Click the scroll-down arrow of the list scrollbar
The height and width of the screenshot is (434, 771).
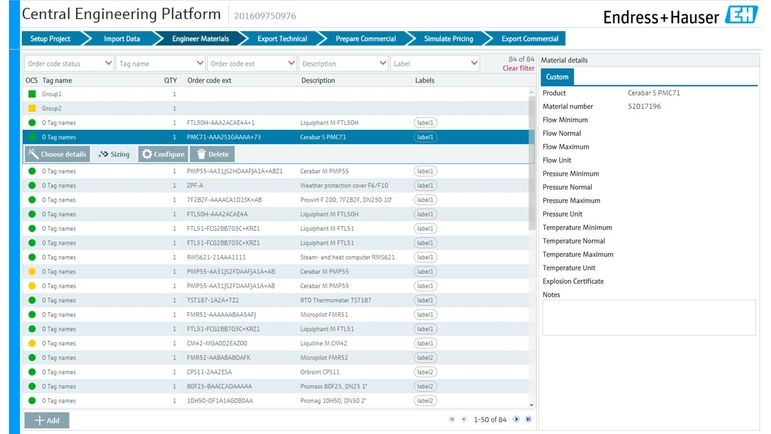pyautogui.click(x=532, y=405)
